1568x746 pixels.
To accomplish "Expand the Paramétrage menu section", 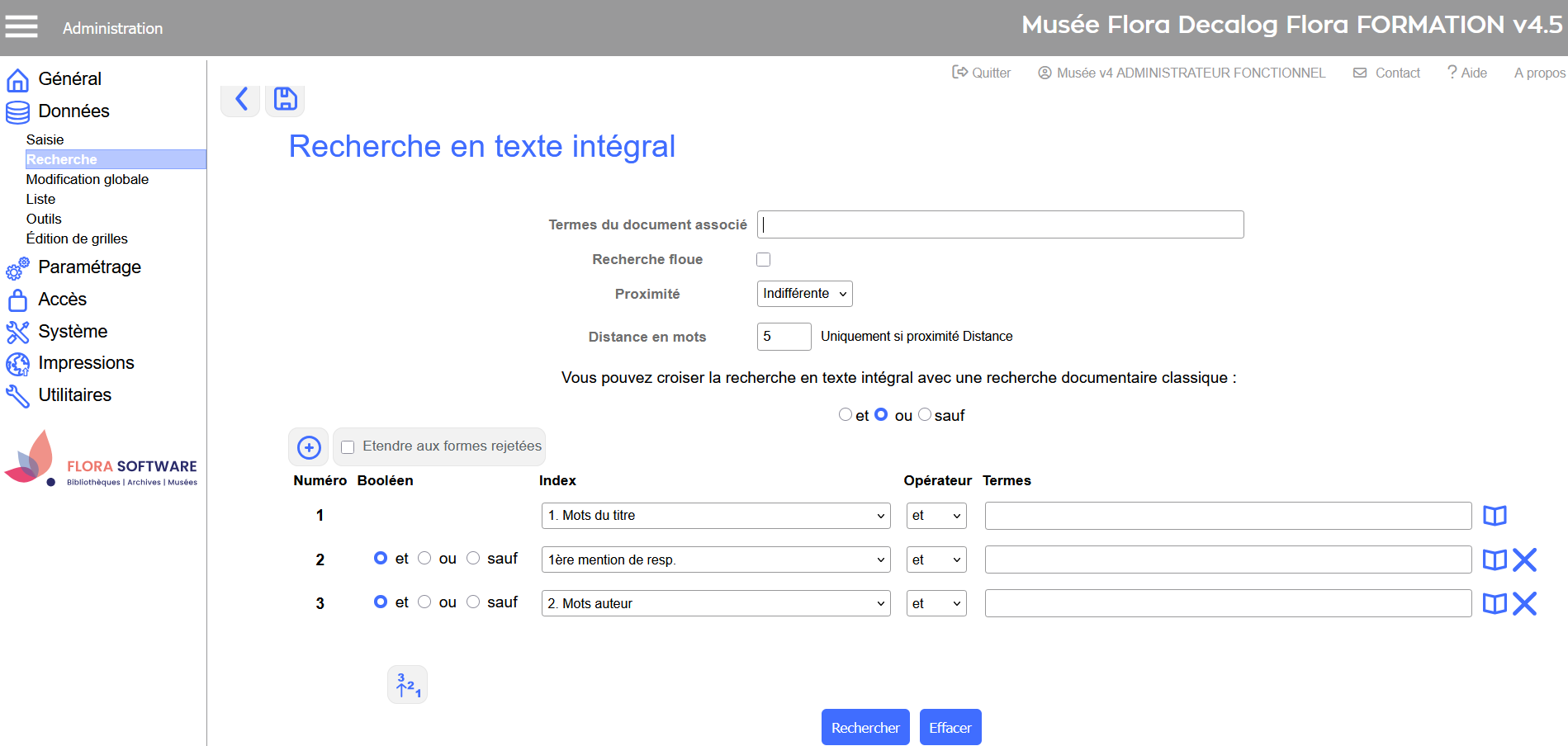I will pos(89,267).
